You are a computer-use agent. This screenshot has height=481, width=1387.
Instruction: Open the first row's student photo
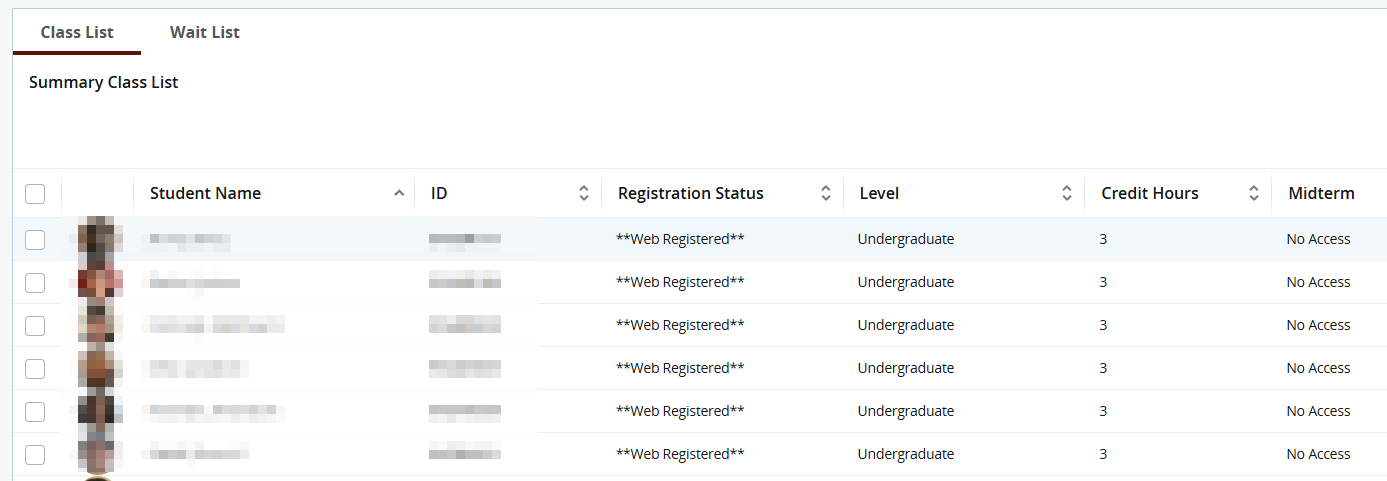tap(100, 239)
